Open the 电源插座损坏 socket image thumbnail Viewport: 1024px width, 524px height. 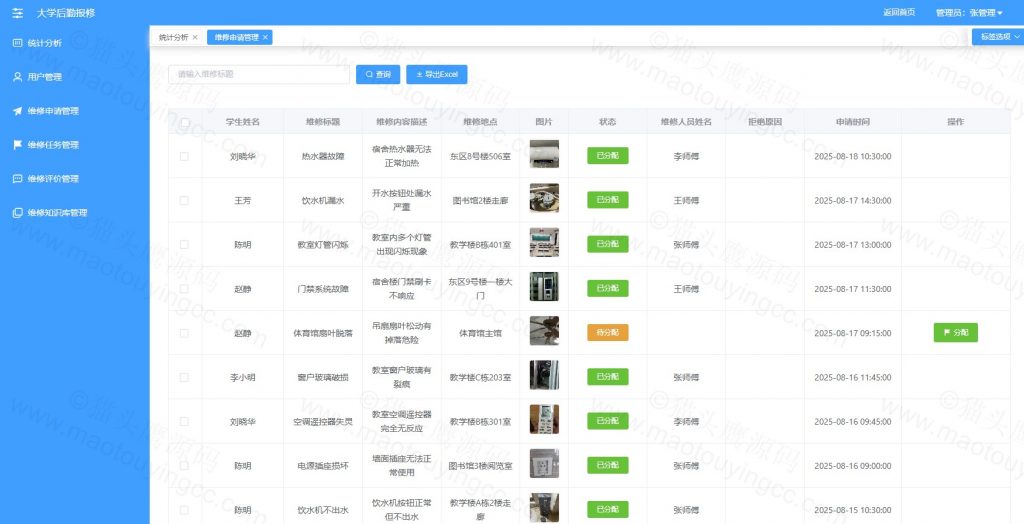click(544, 464)
